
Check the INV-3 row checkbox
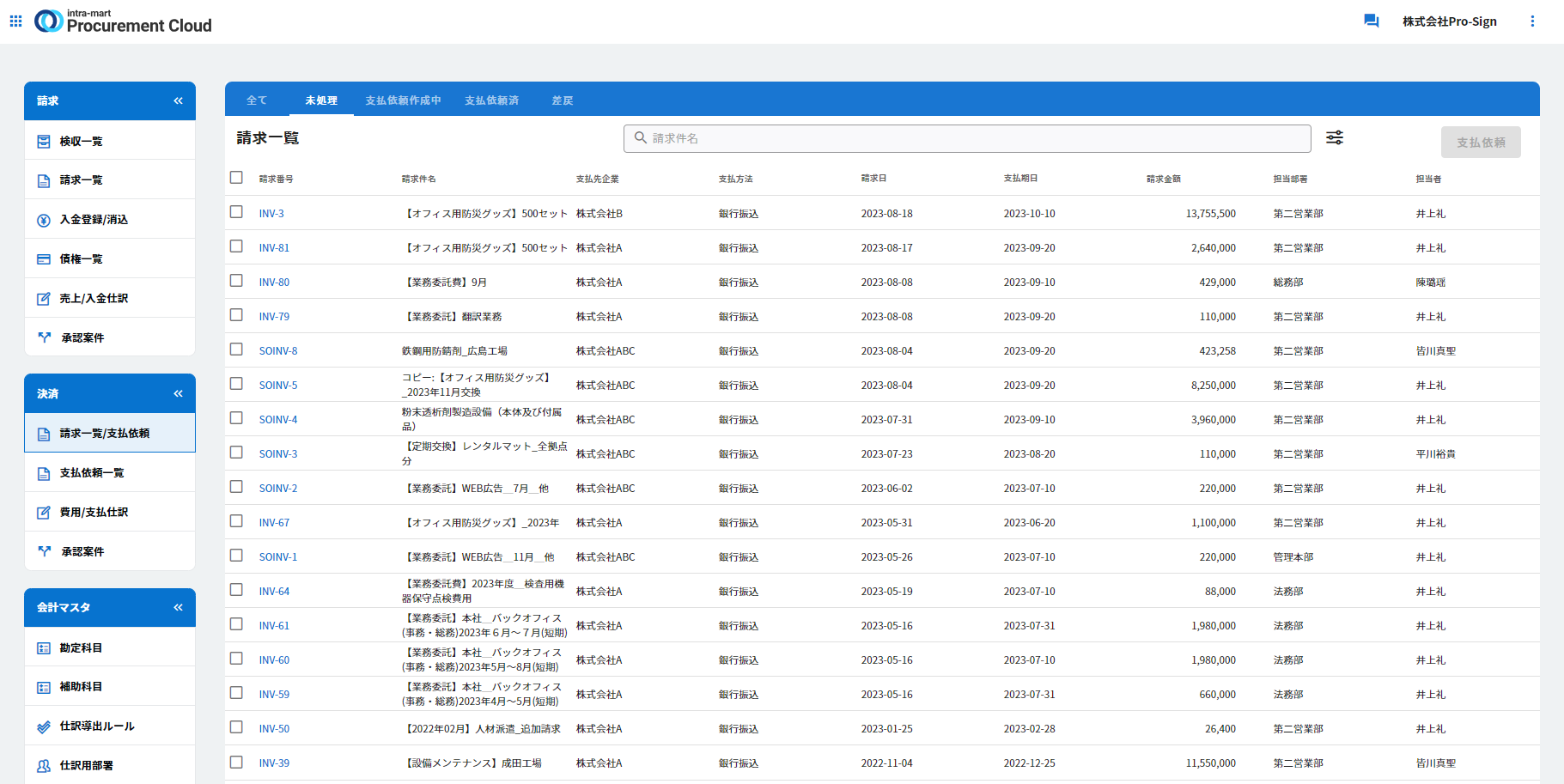(x=236, y=211)
